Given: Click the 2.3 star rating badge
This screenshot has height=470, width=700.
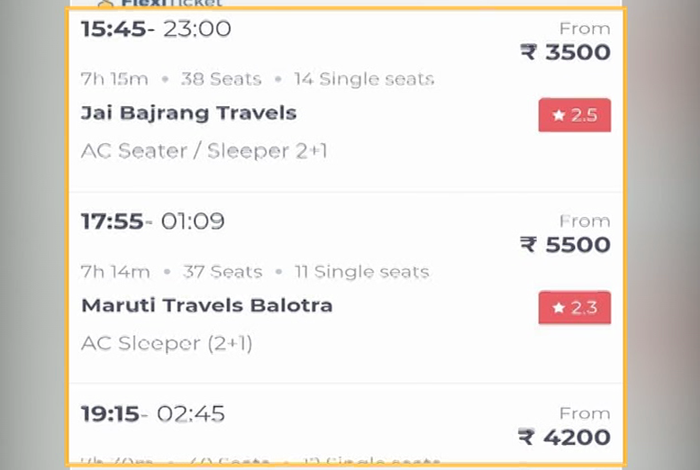Looking at the screenshot, I should (x=575, y=308).
